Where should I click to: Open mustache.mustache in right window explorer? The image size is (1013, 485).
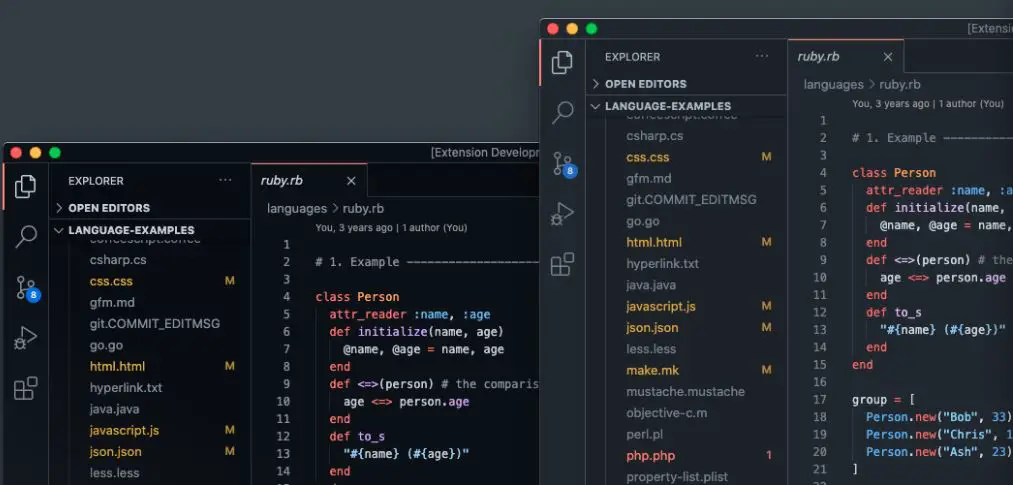686,391
